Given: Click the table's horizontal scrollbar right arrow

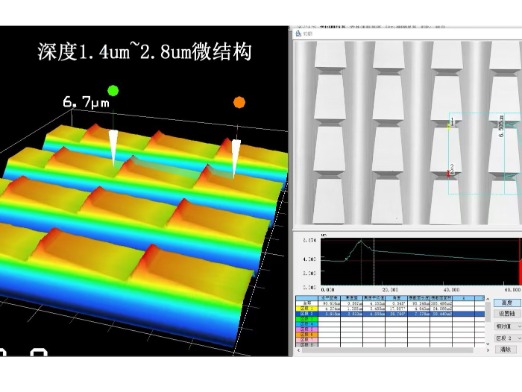Looking at the screenshot, I should [487, 350].
